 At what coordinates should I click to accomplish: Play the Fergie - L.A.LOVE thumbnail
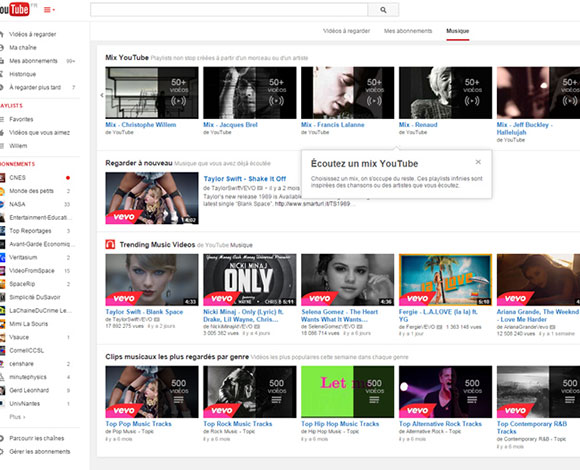(x=445, y=280)
